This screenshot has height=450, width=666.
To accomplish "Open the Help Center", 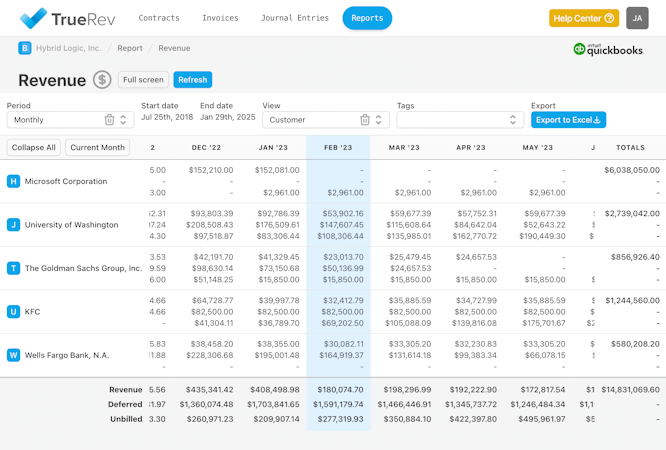I will pos(584,18).
